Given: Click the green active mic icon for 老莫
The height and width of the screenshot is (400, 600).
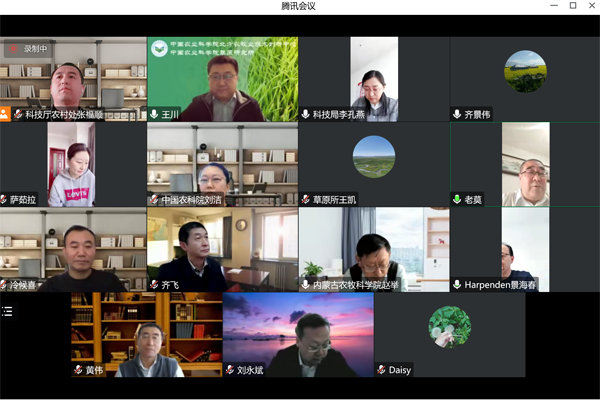Looking at the screenshot, I should point(457,199).
